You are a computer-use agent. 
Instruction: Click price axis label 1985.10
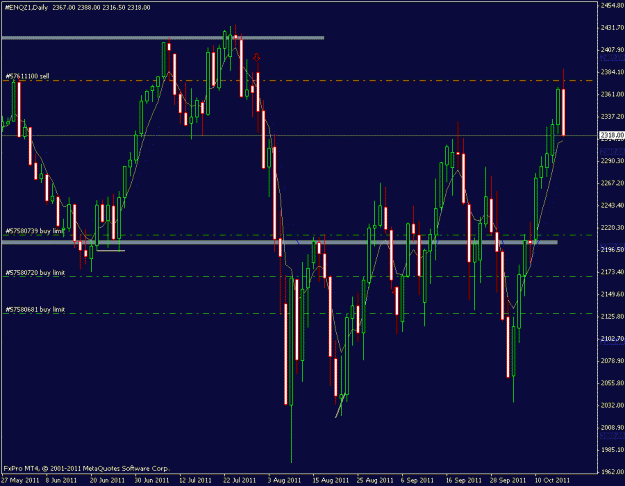[612, 450]
